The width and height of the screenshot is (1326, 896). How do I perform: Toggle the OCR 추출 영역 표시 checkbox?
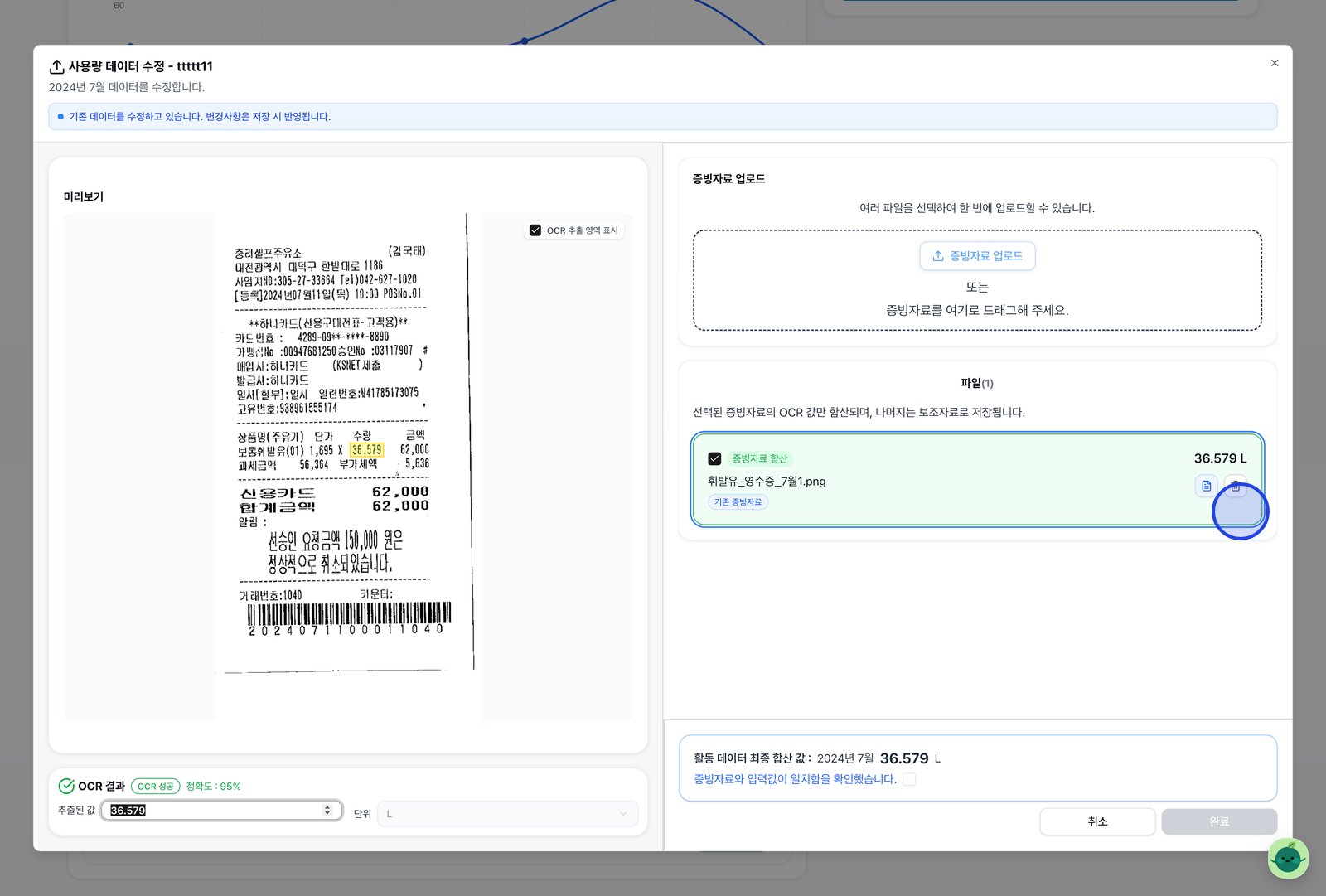[x=535, y=230]
